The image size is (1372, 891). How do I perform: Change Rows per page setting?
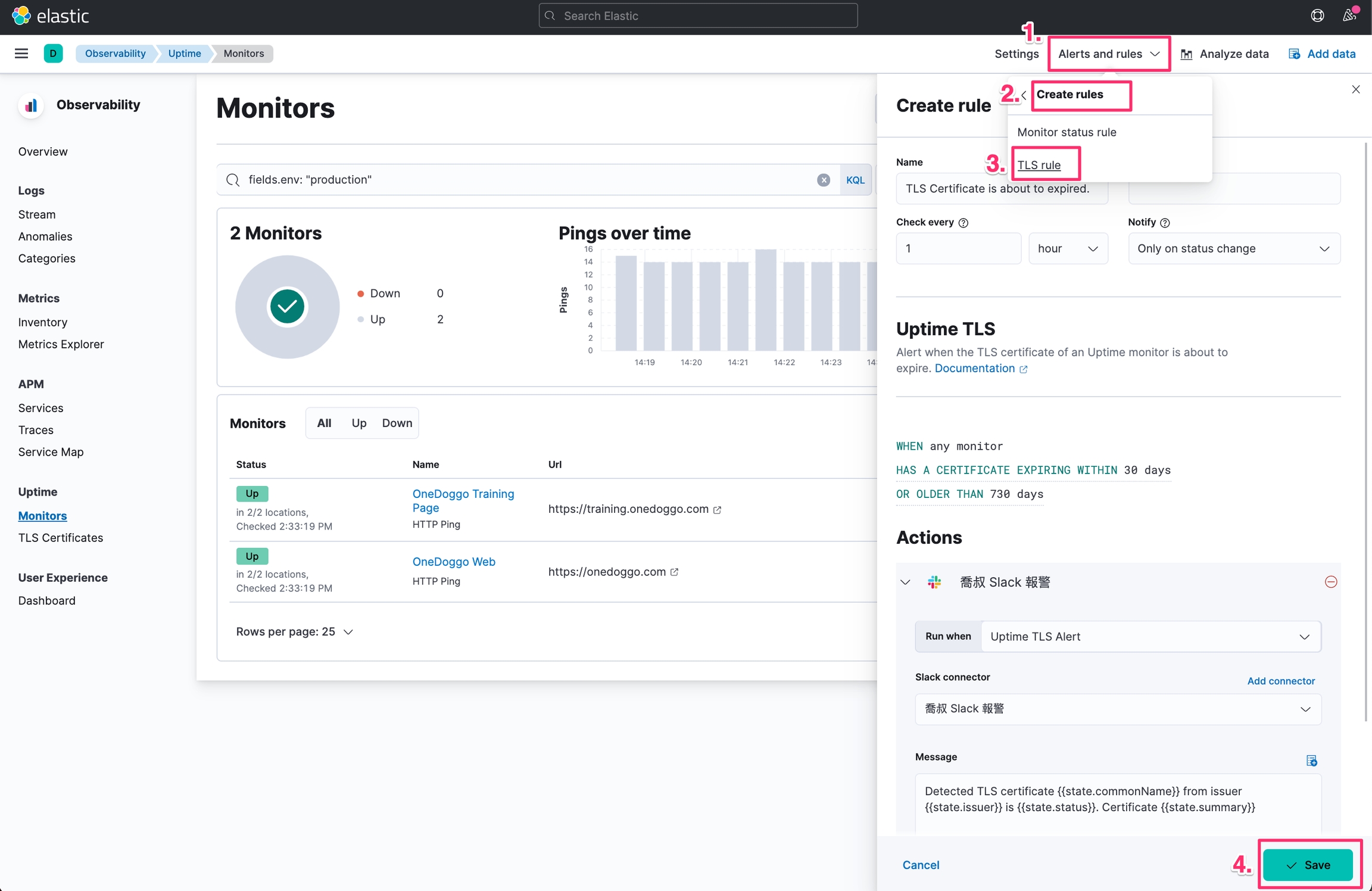click(294, 631)
